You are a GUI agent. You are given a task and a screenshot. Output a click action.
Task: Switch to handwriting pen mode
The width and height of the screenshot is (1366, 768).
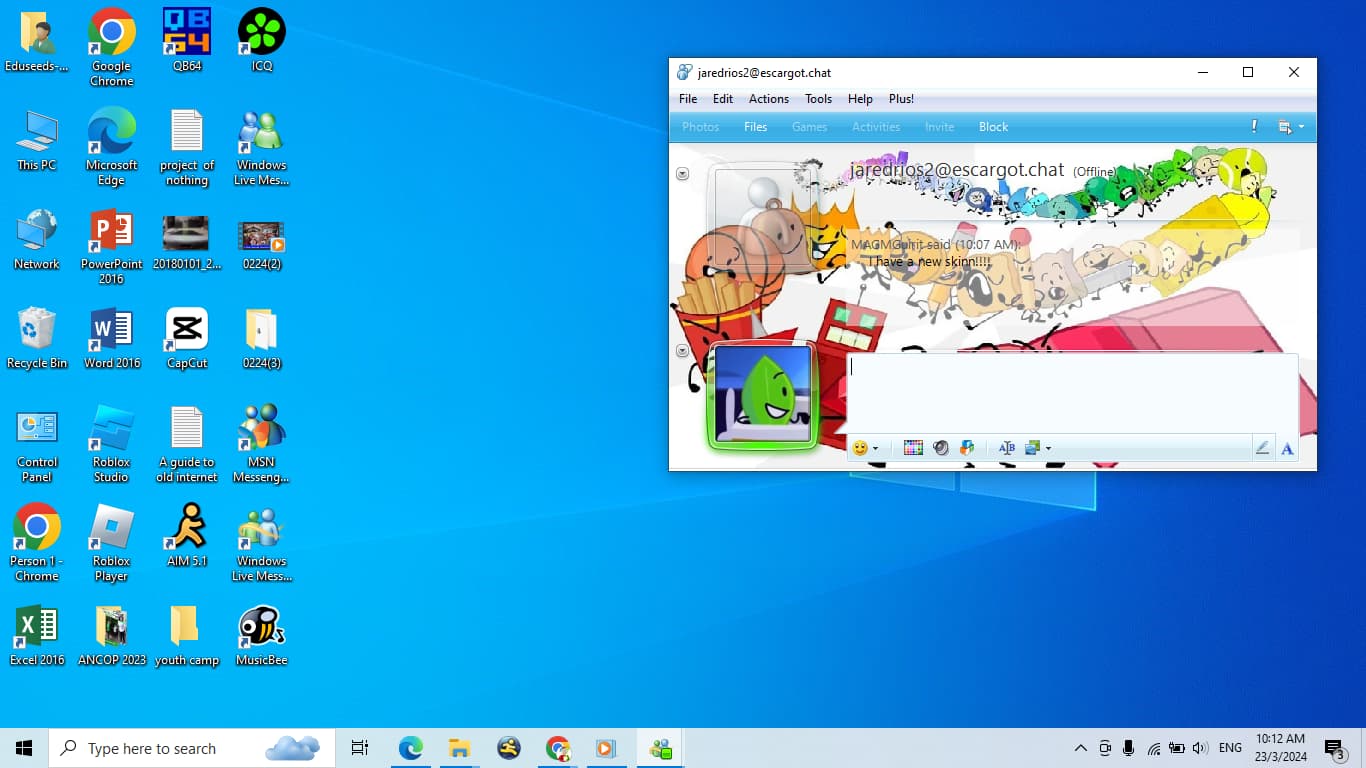pyautogui.click(x=1262, y=448)
